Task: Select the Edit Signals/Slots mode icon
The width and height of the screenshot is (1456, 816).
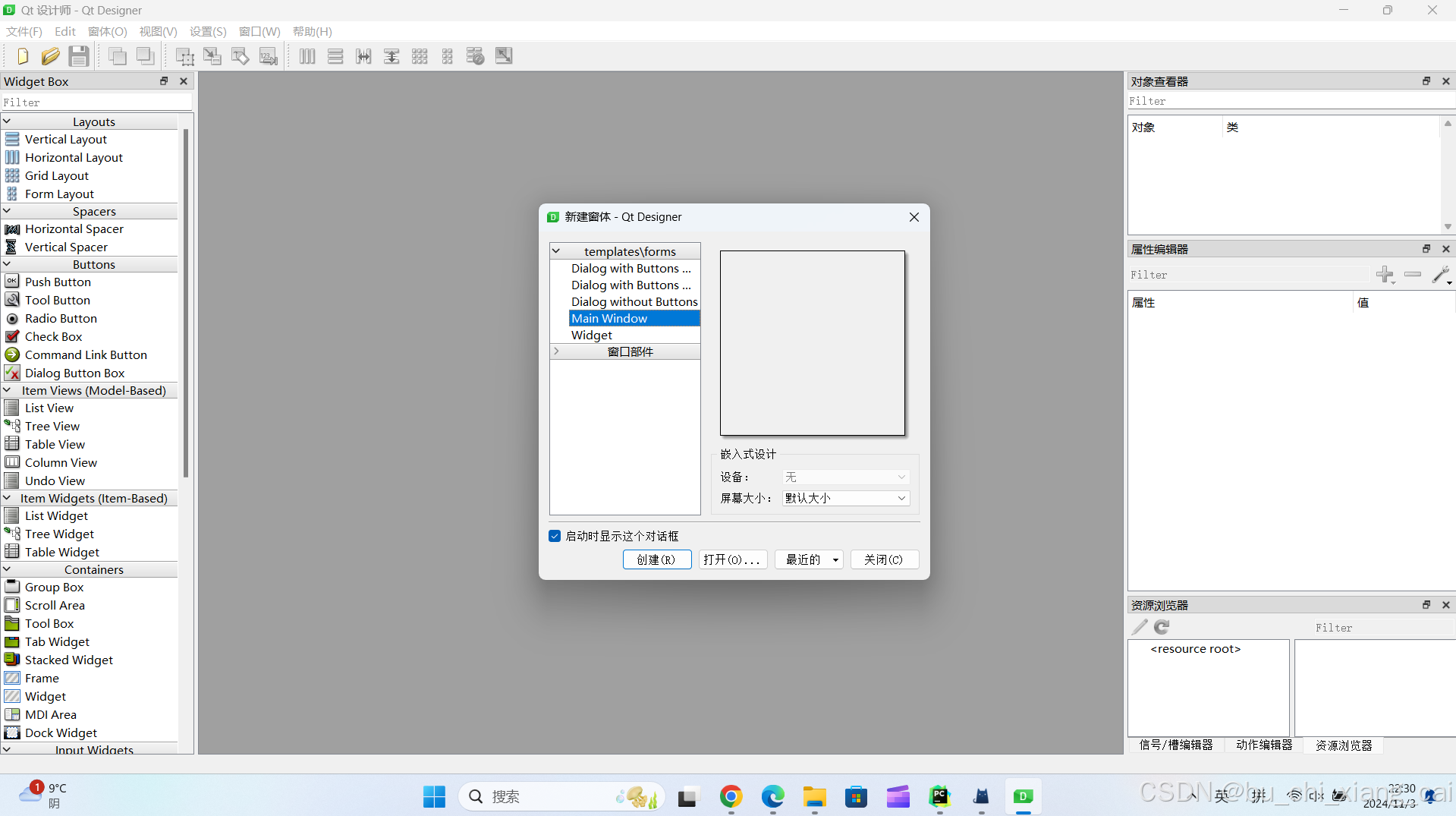Action: 212,56
